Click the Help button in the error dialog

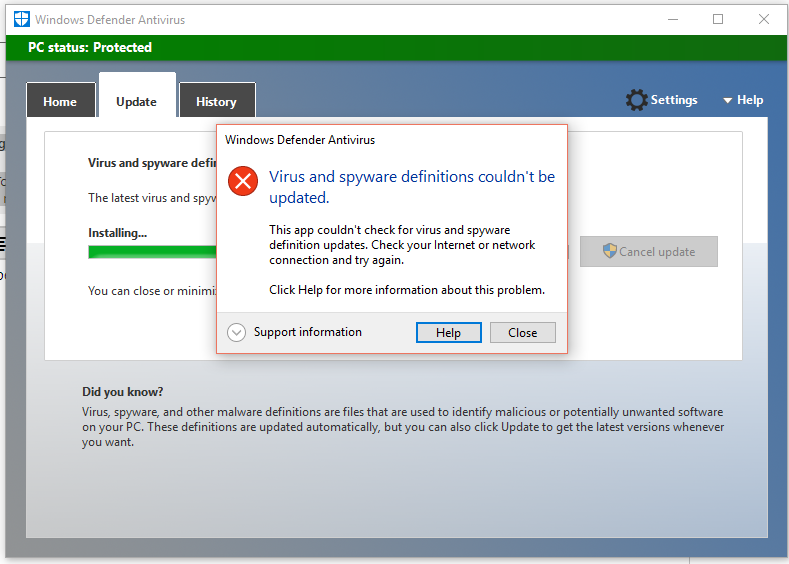(x=448, y=333)
